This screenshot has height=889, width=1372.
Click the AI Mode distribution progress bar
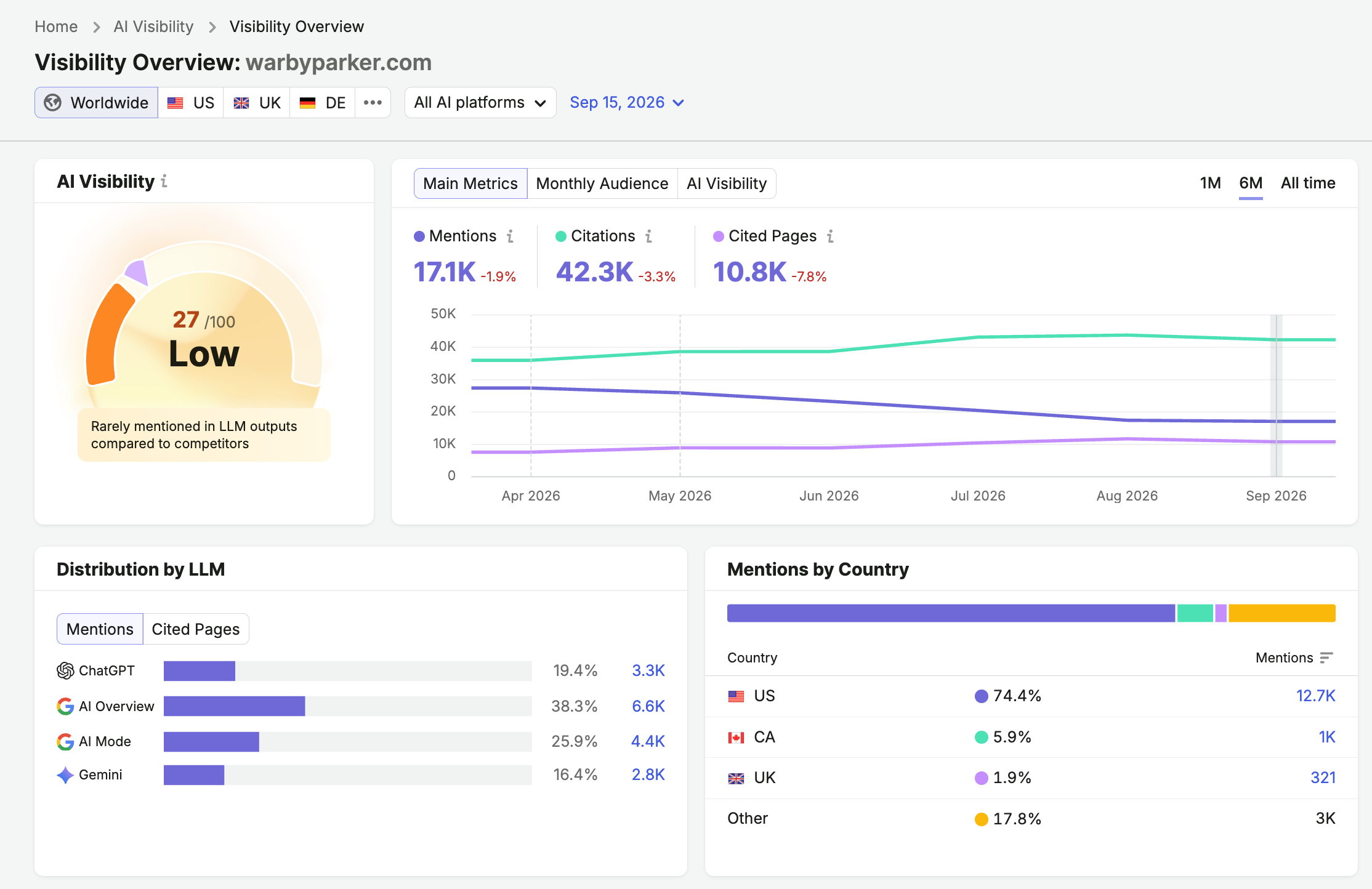coord(347,742)
